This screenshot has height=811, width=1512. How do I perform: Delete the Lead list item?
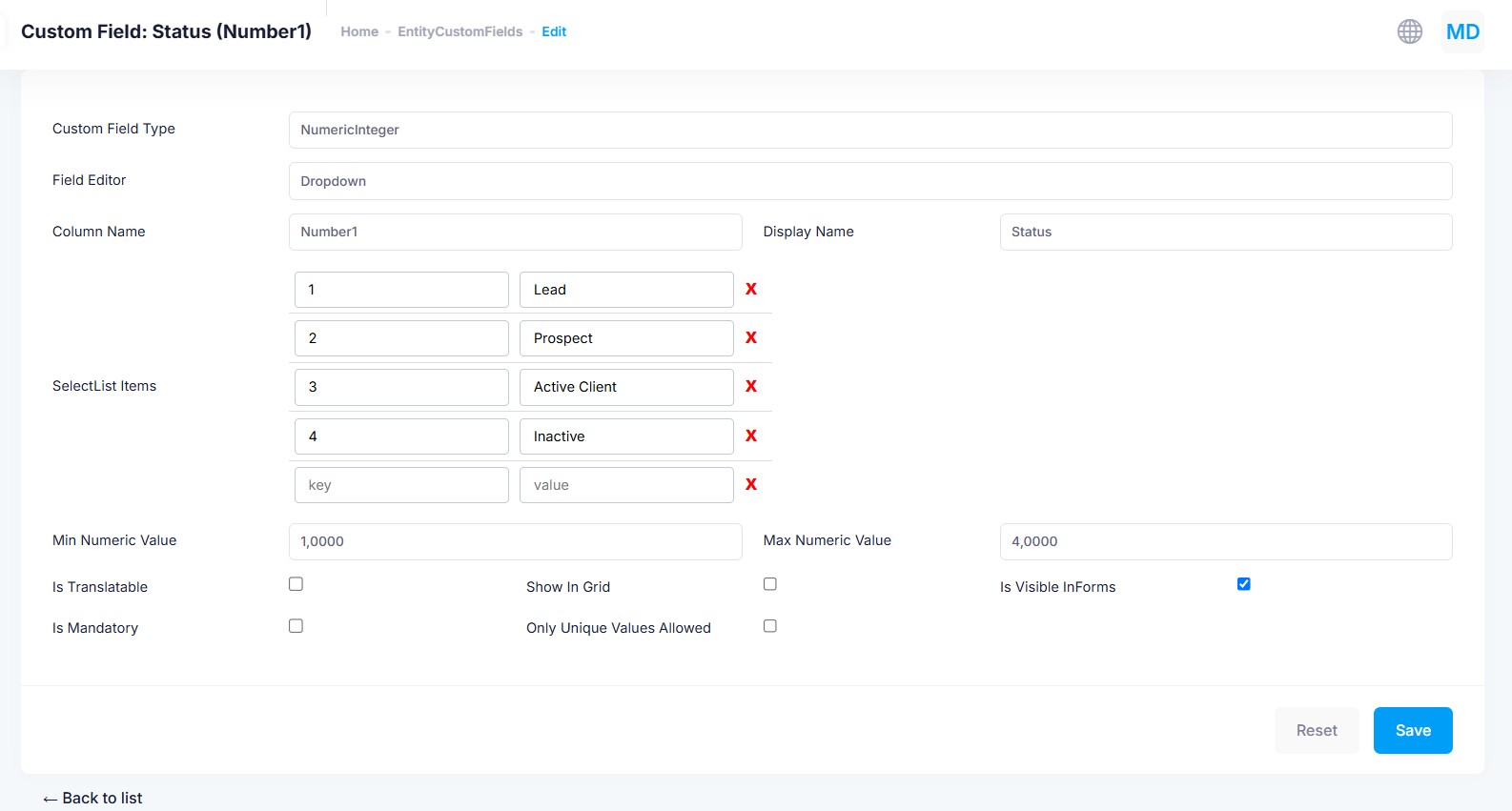751,289
